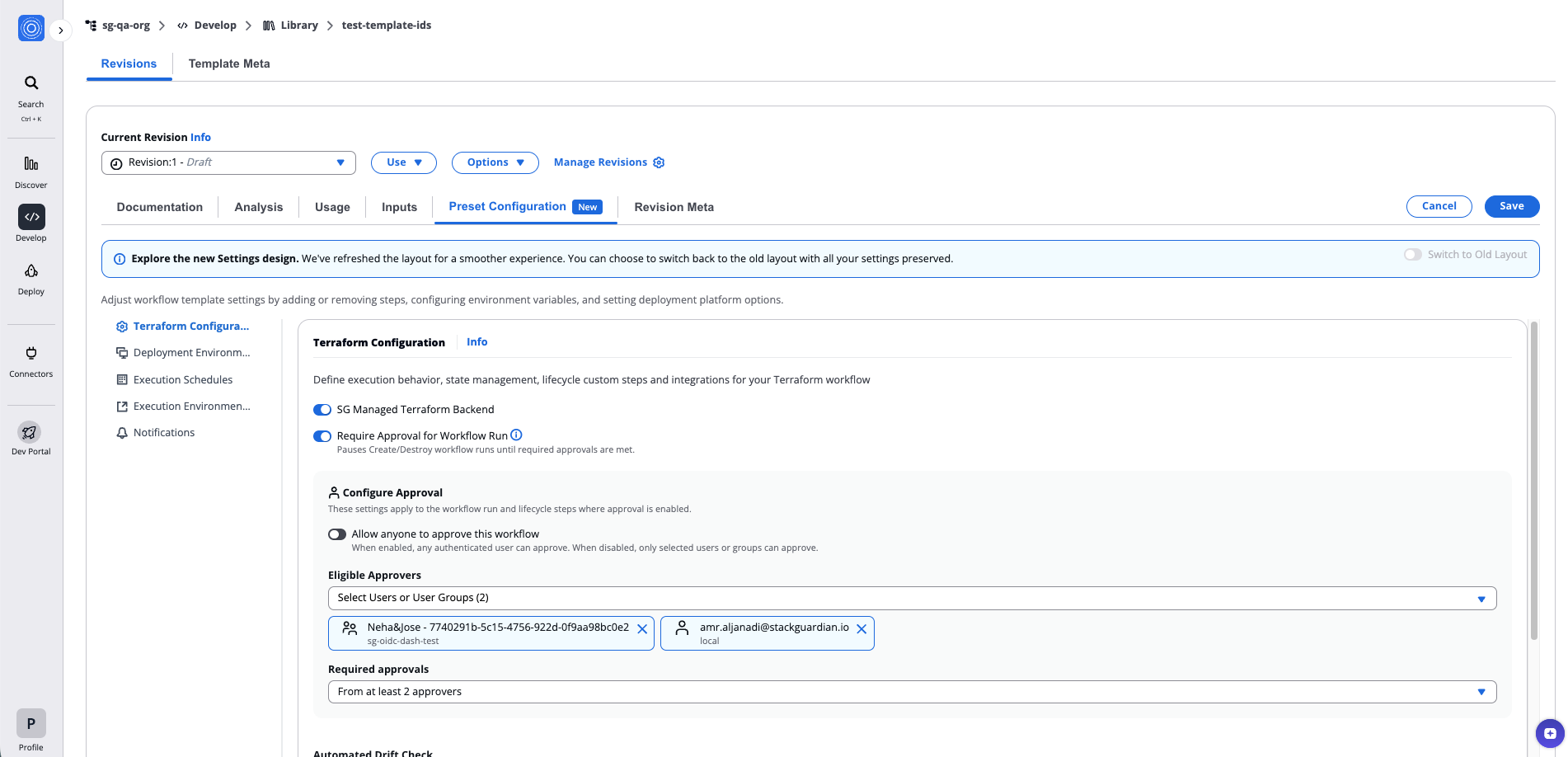
Task: Disable SG Managed Terraform Backend
Action: [x=322, y=409]
